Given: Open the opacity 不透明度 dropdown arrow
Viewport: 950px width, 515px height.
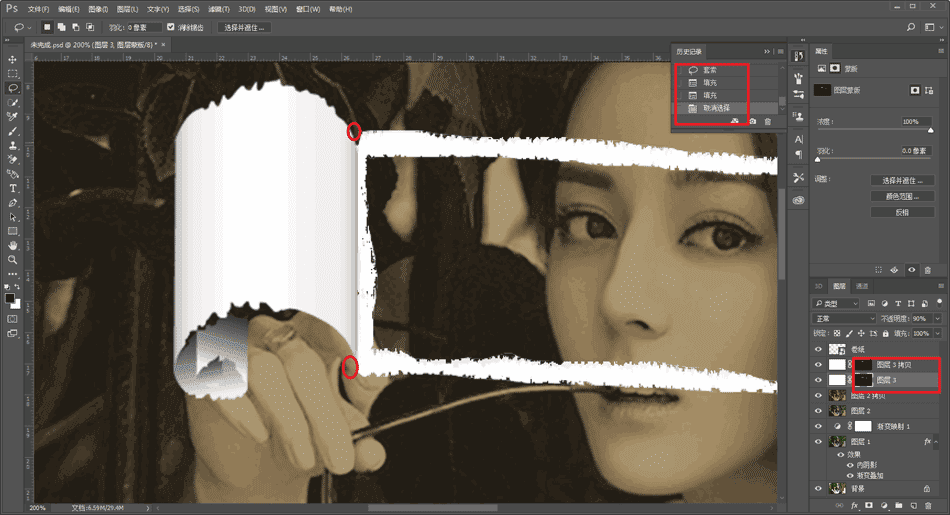Looking at the screenshot, I should [938, 318].
